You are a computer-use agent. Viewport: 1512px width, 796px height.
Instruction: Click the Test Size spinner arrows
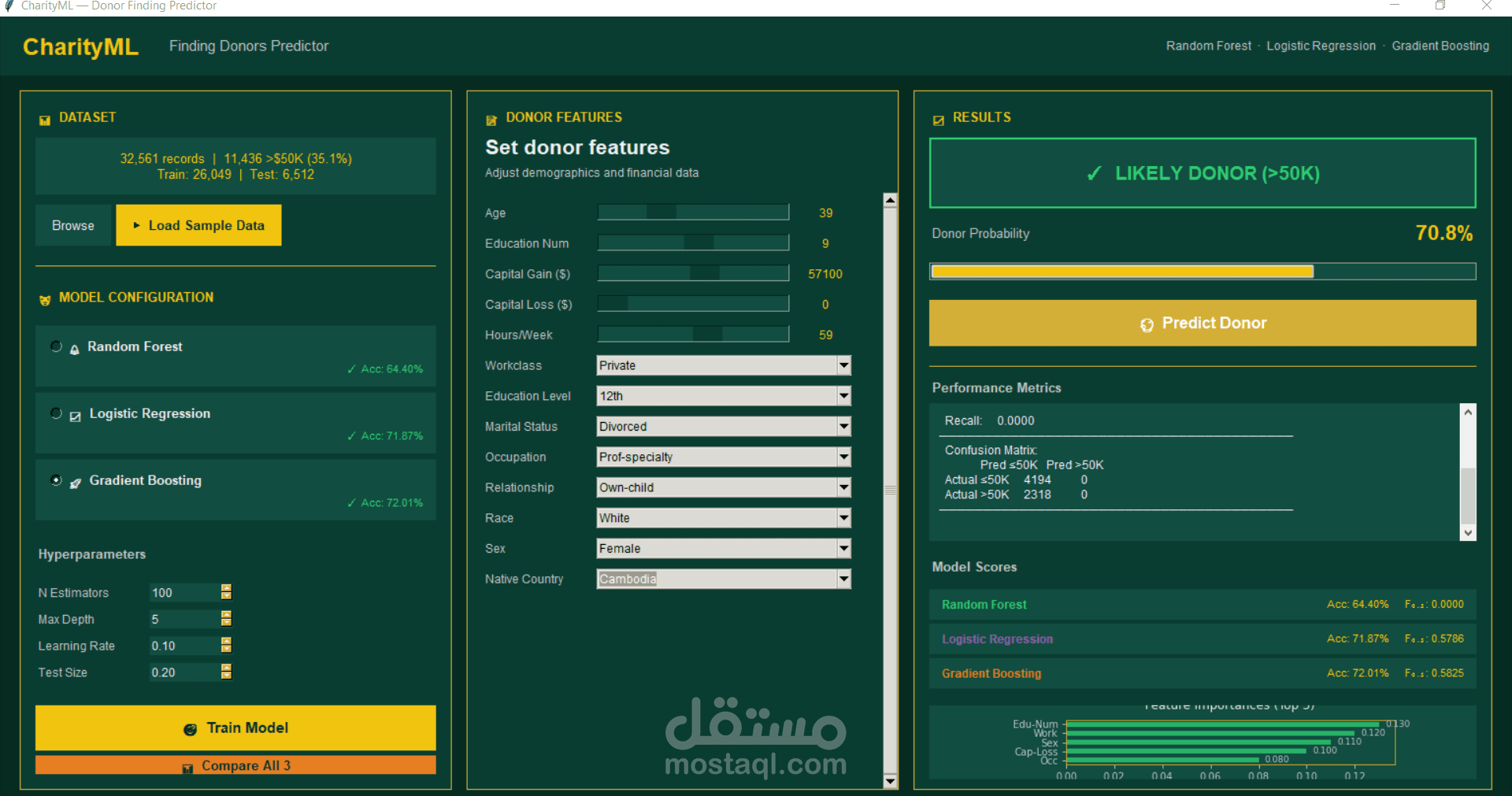pyautogui.click(x=226, y=672)
